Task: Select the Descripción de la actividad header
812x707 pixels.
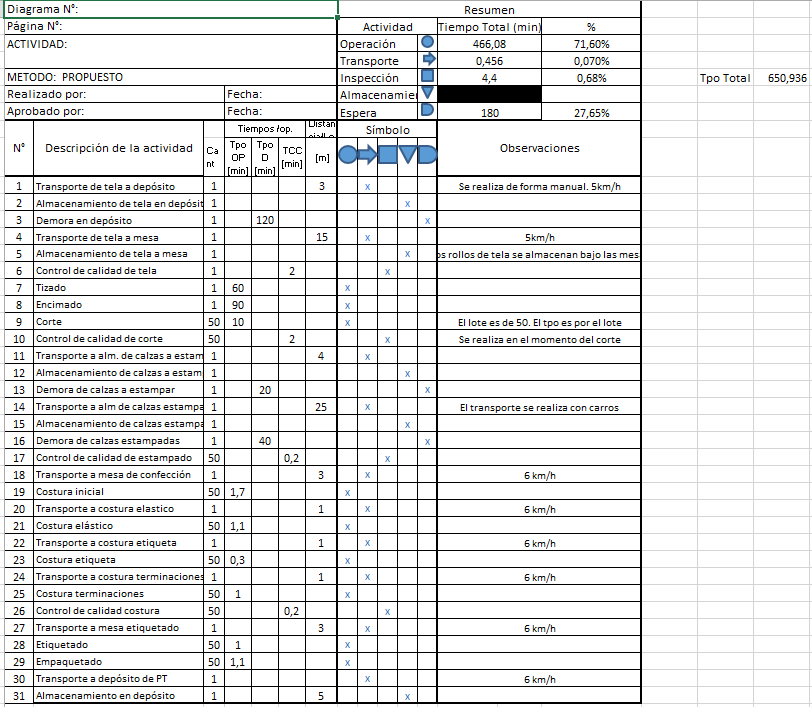Action: tap(119, 148)
